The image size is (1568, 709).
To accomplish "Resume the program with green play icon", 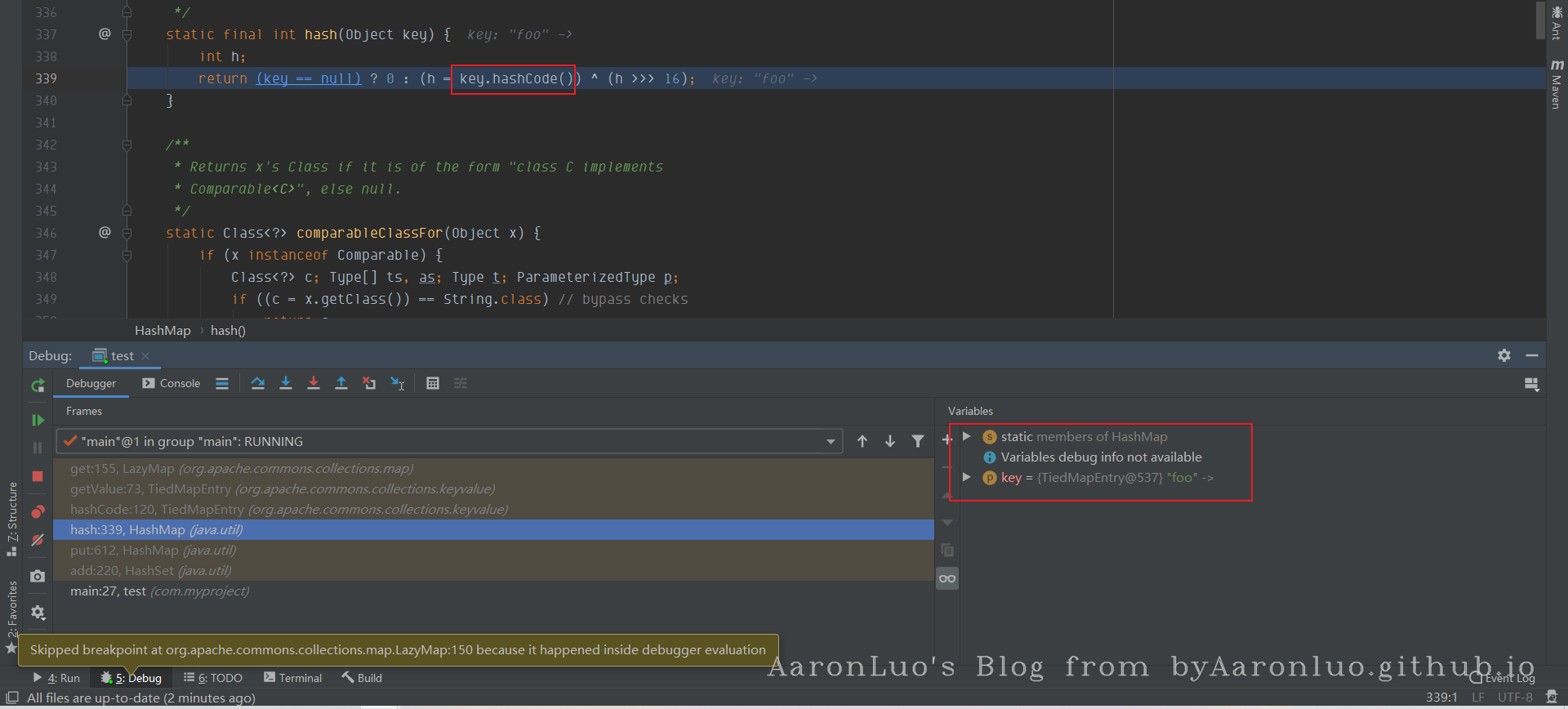I will tap(38, 420).
